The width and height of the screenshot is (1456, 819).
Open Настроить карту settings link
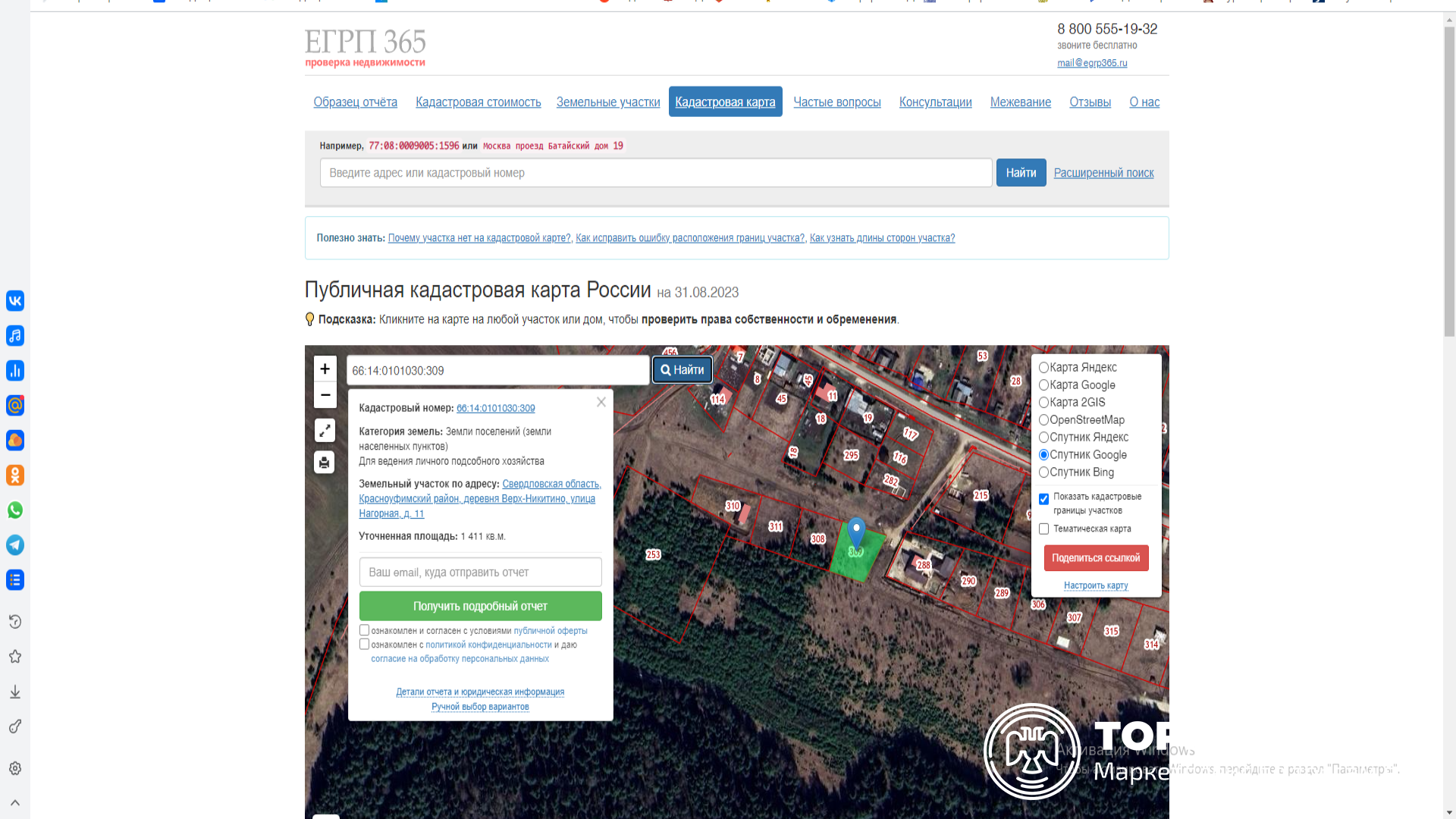click(1095, 585)
